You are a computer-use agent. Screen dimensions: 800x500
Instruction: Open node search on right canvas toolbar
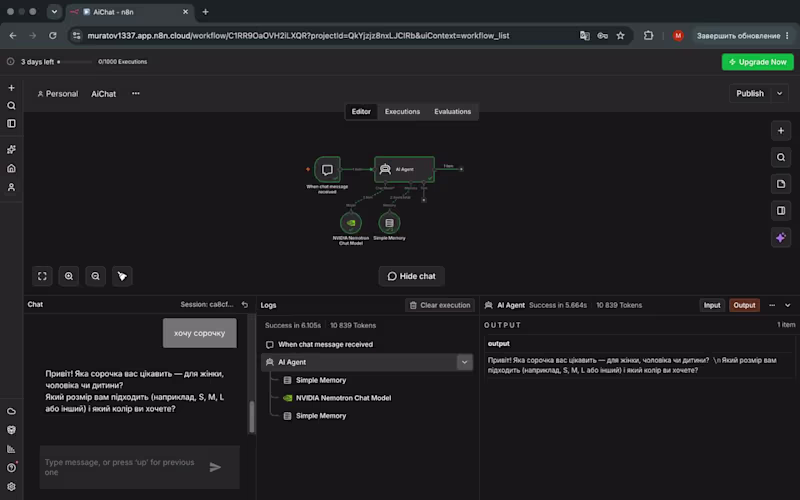point(781,157)
